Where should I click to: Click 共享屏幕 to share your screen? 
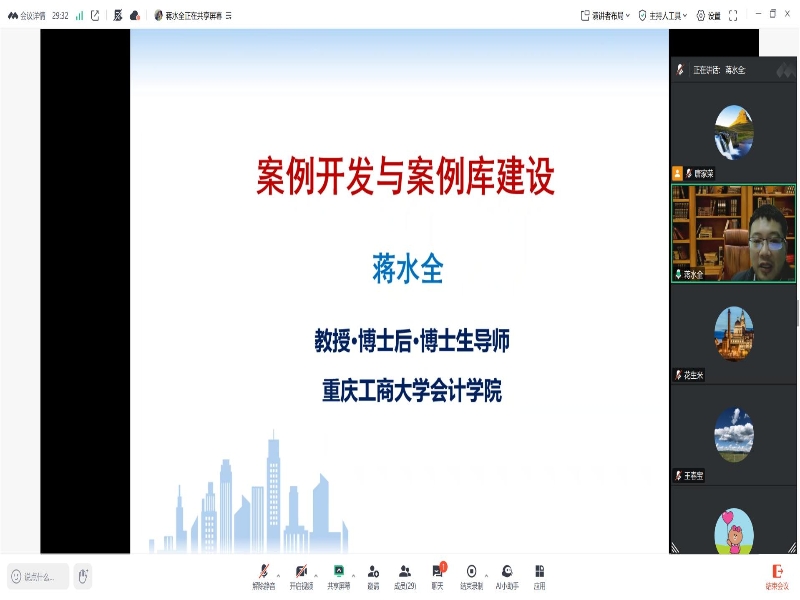coord(338,570)
